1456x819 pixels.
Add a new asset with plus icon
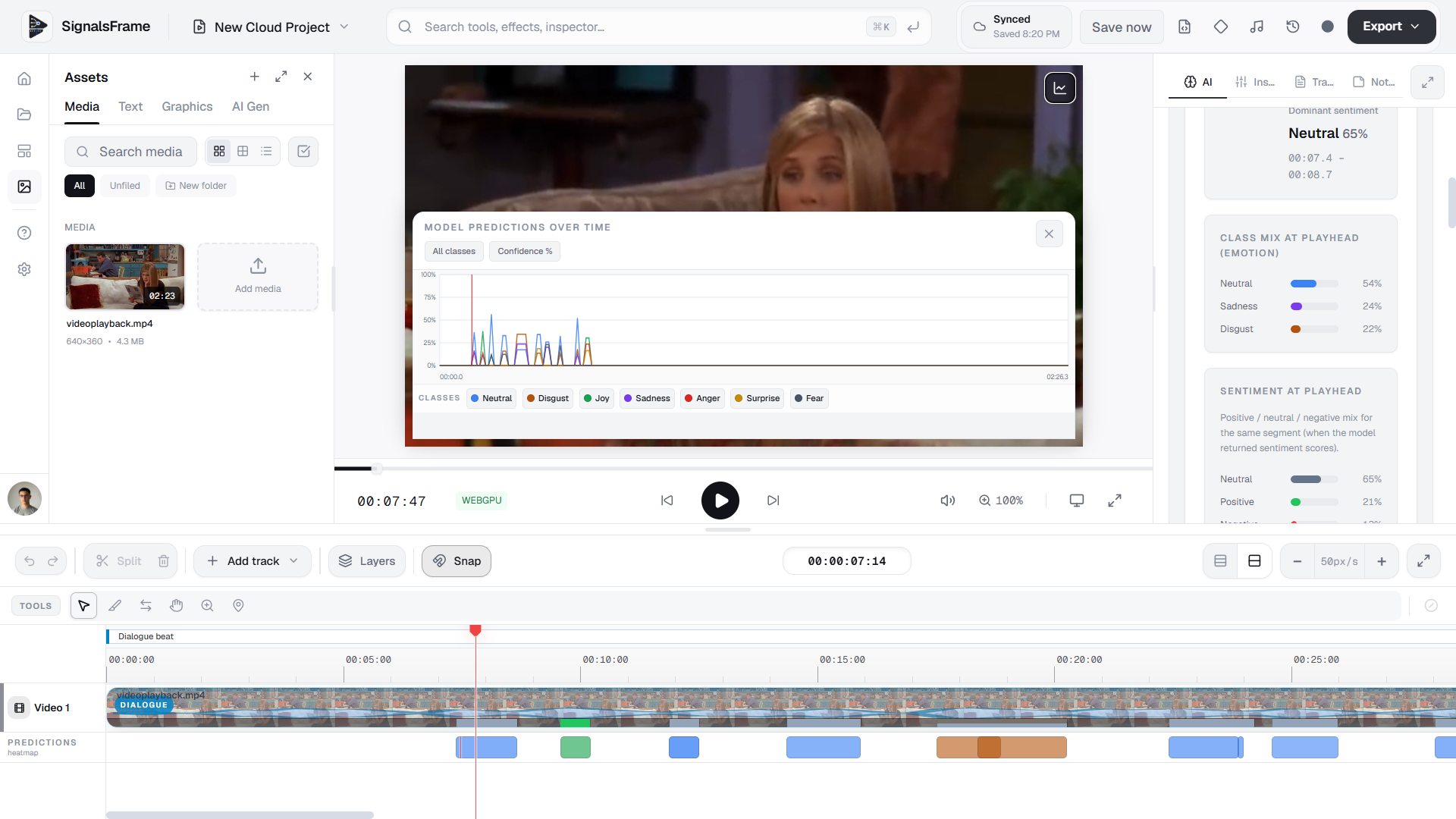pyautogui.click(x=255, y=77)
